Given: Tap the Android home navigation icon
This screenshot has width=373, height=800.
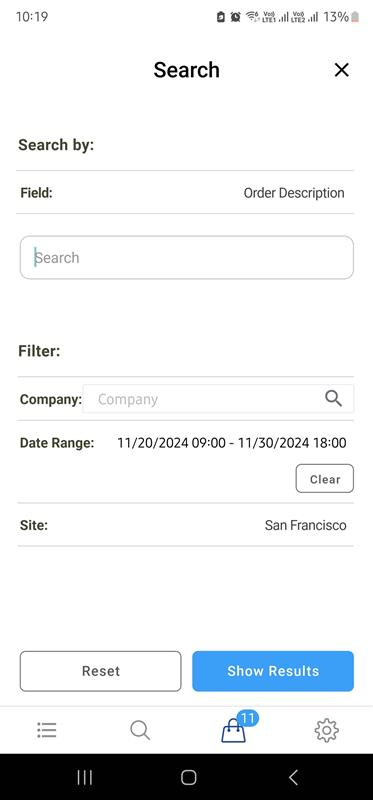Looking at the screenshot, I should [x=189, y=778].
